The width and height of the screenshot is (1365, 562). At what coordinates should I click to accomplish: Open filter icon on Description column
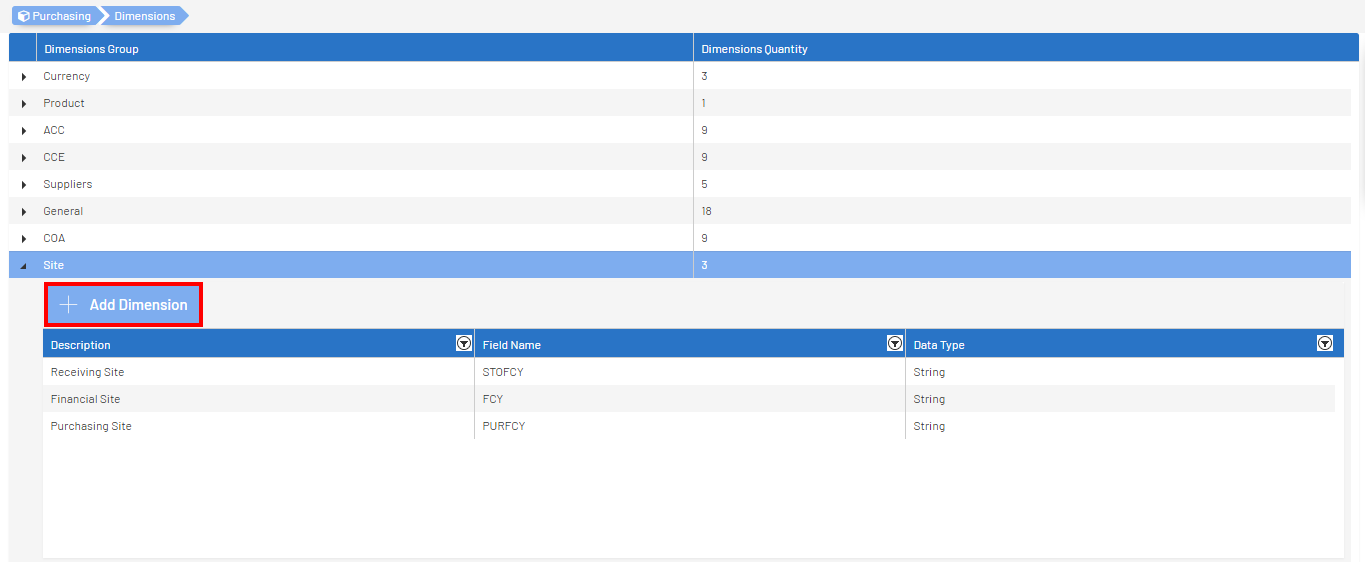point(463,343)
